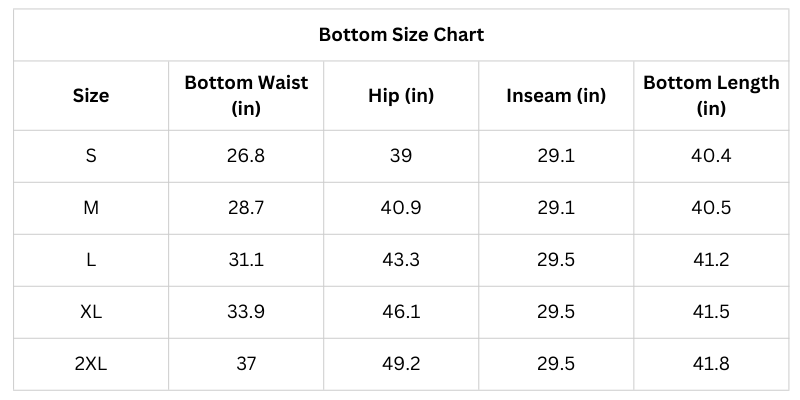Viewport: 800px width, 400px height.
Task: Click the L size row label
Action: point(91,260)
